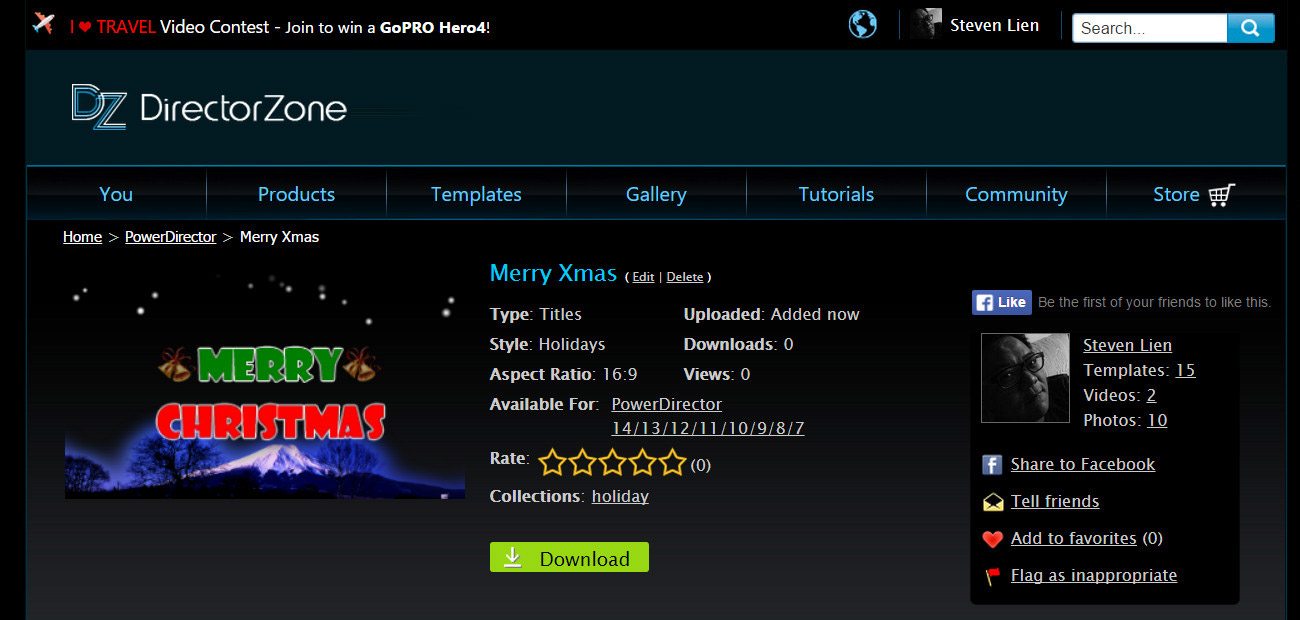Click the Facebook Like button
The image size is (1300, 620).
click(x=1001, y=302)
